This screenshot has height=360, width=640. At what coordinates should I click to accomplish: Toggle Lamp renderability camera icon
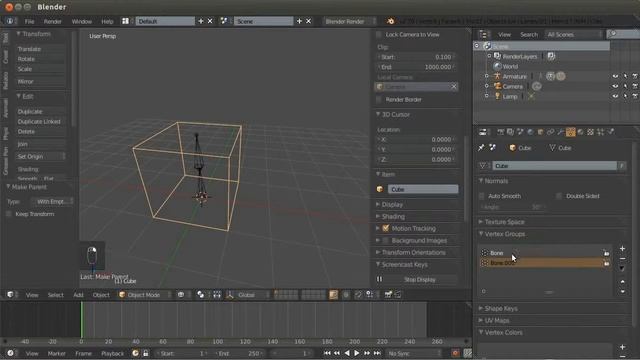click(635, 96)
